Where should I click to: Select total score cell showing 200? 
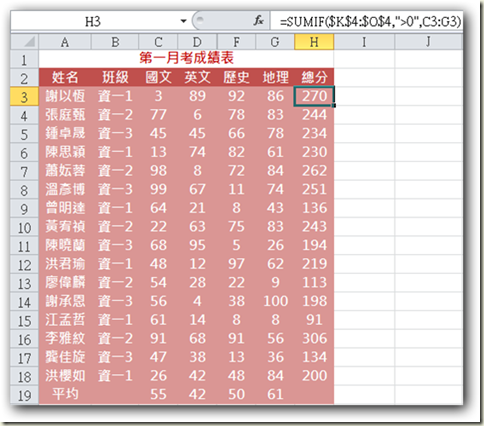pos(314,376)
